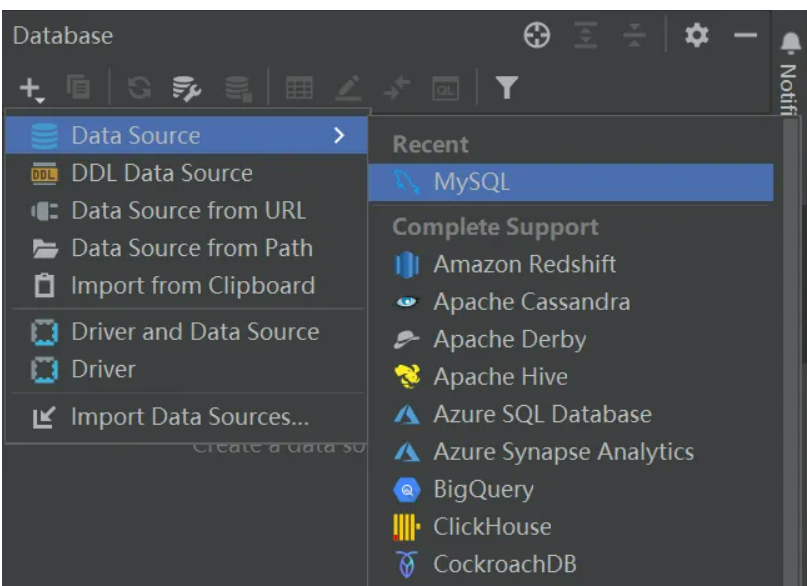Click the Apache Cassandra eye icon
Viewport: 807px width, 586px height.
pyautogui.click(x=407, y=302)
